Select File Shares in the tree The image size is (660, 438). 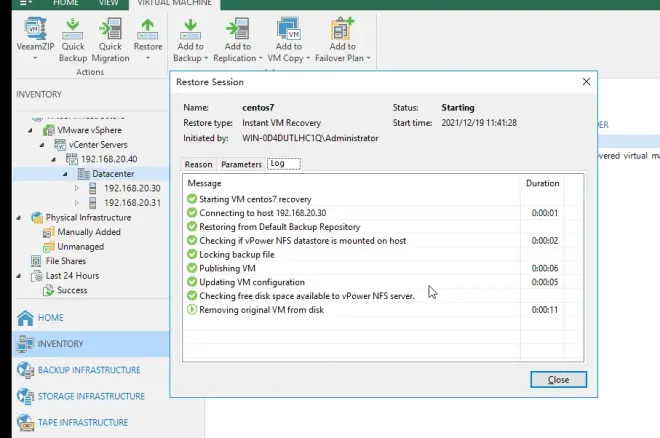66,261
